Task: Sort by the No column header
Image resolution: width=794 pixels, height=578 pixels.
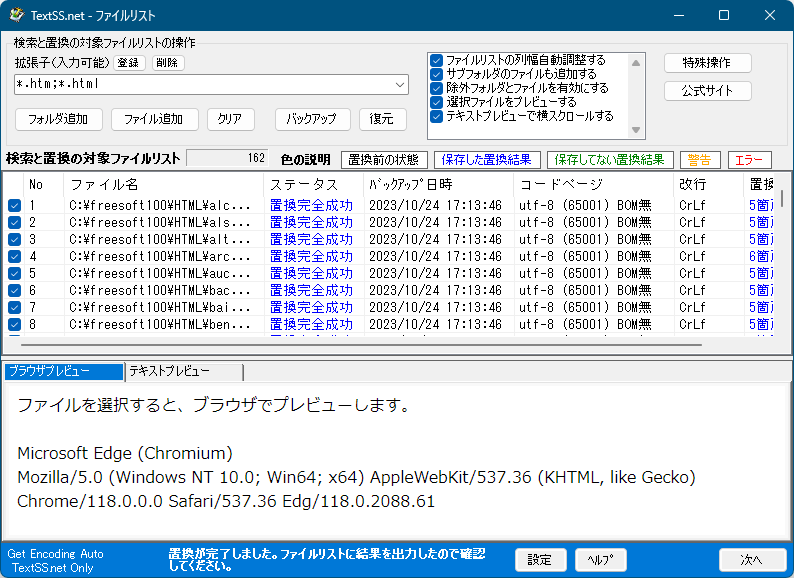Action: pos(44,185)
